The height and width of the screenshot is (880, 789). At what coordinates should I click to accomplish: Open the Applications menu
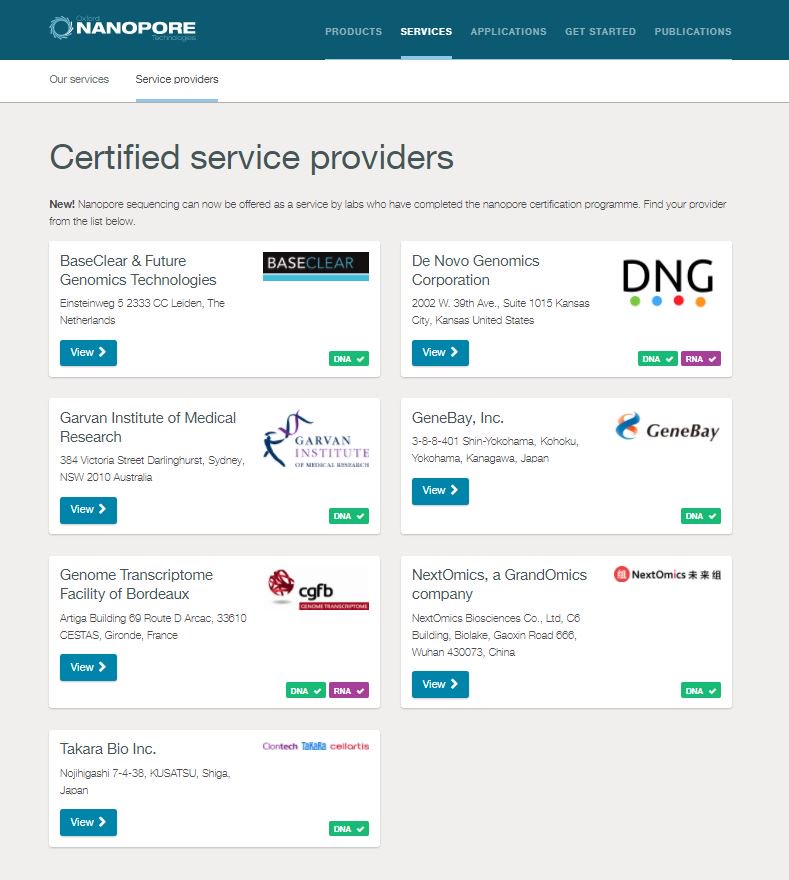click(508, 31)
